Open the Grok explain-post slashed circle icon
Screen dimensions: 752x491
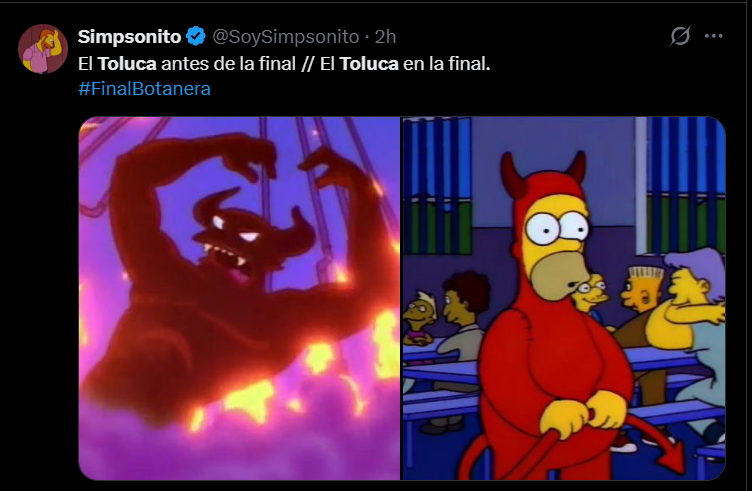point(680,36)
